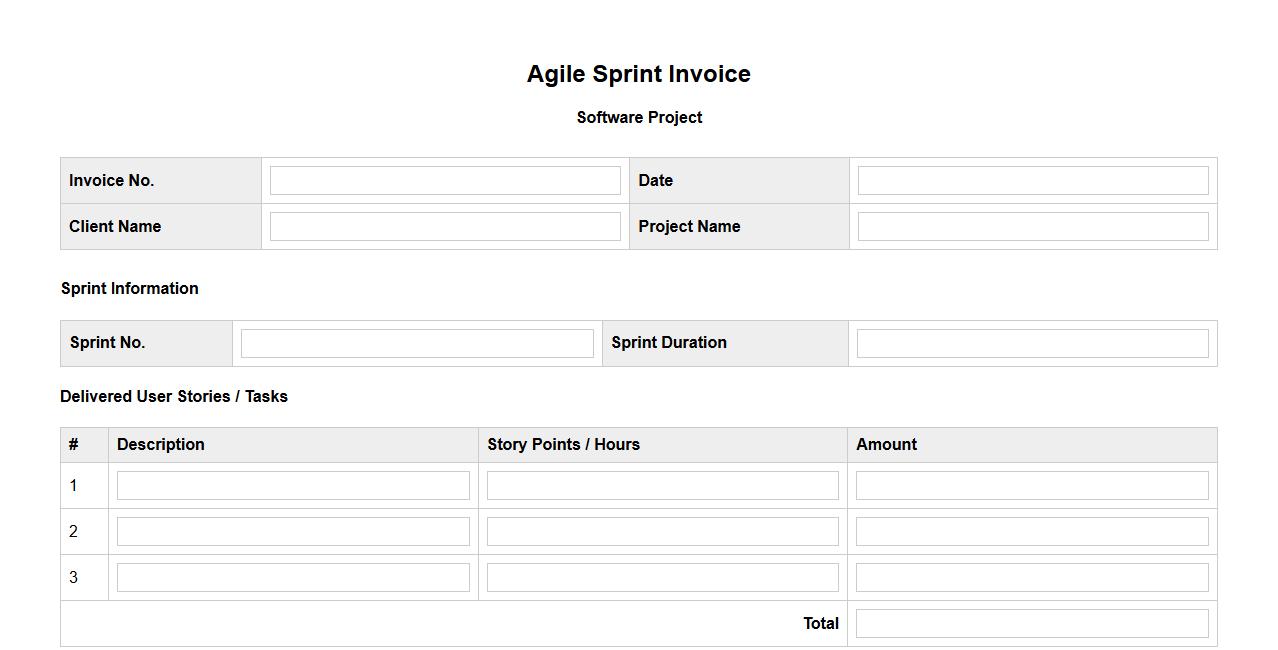Click the Description column header
This screenshot has width=1278, height=650.
coord(161,445)
